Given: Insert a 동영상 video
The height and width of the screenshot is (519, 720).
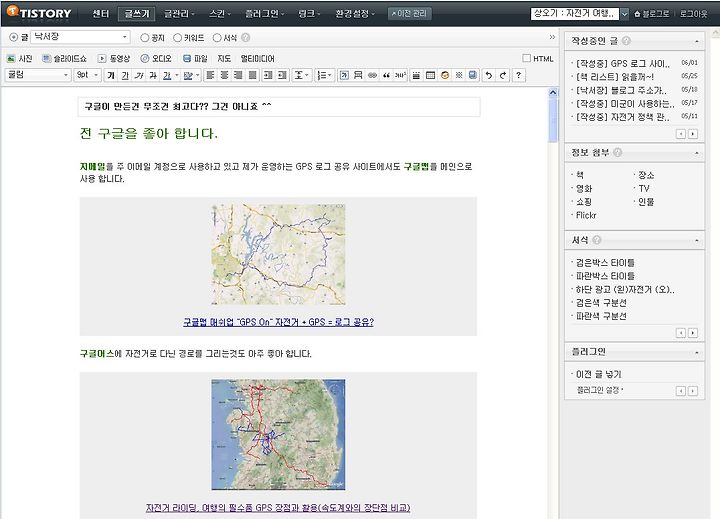Looking at the screenshot, I should 114,58.
